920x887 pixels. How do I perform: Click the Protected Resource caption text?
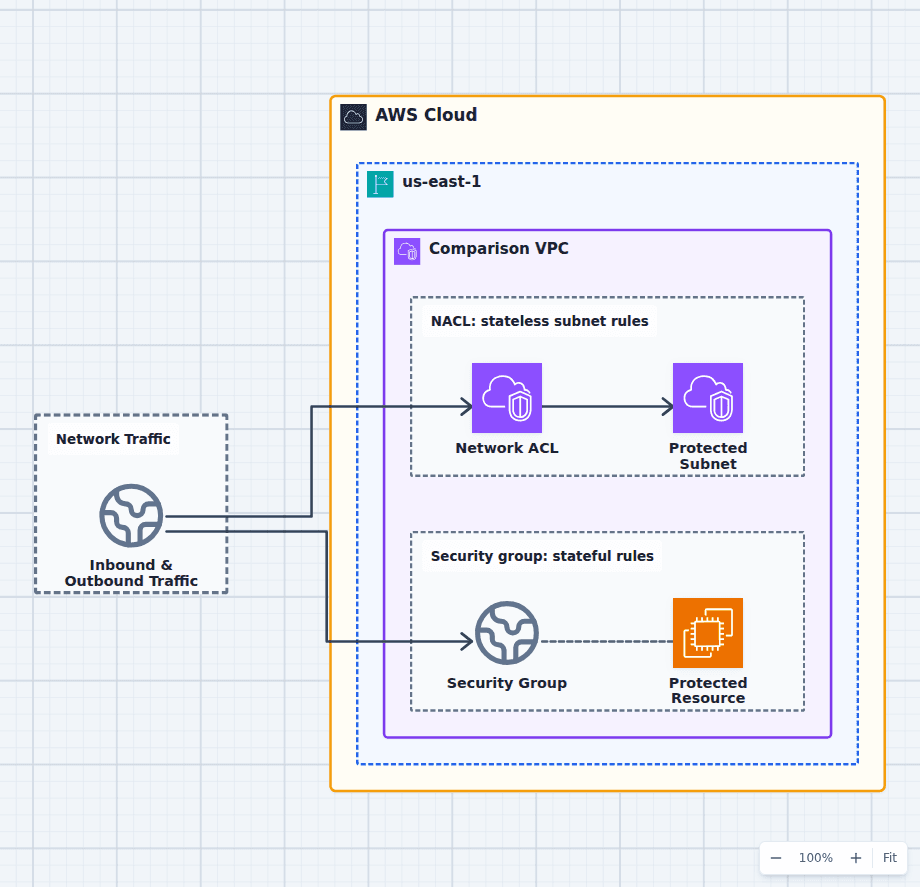(x=708, y=690)
